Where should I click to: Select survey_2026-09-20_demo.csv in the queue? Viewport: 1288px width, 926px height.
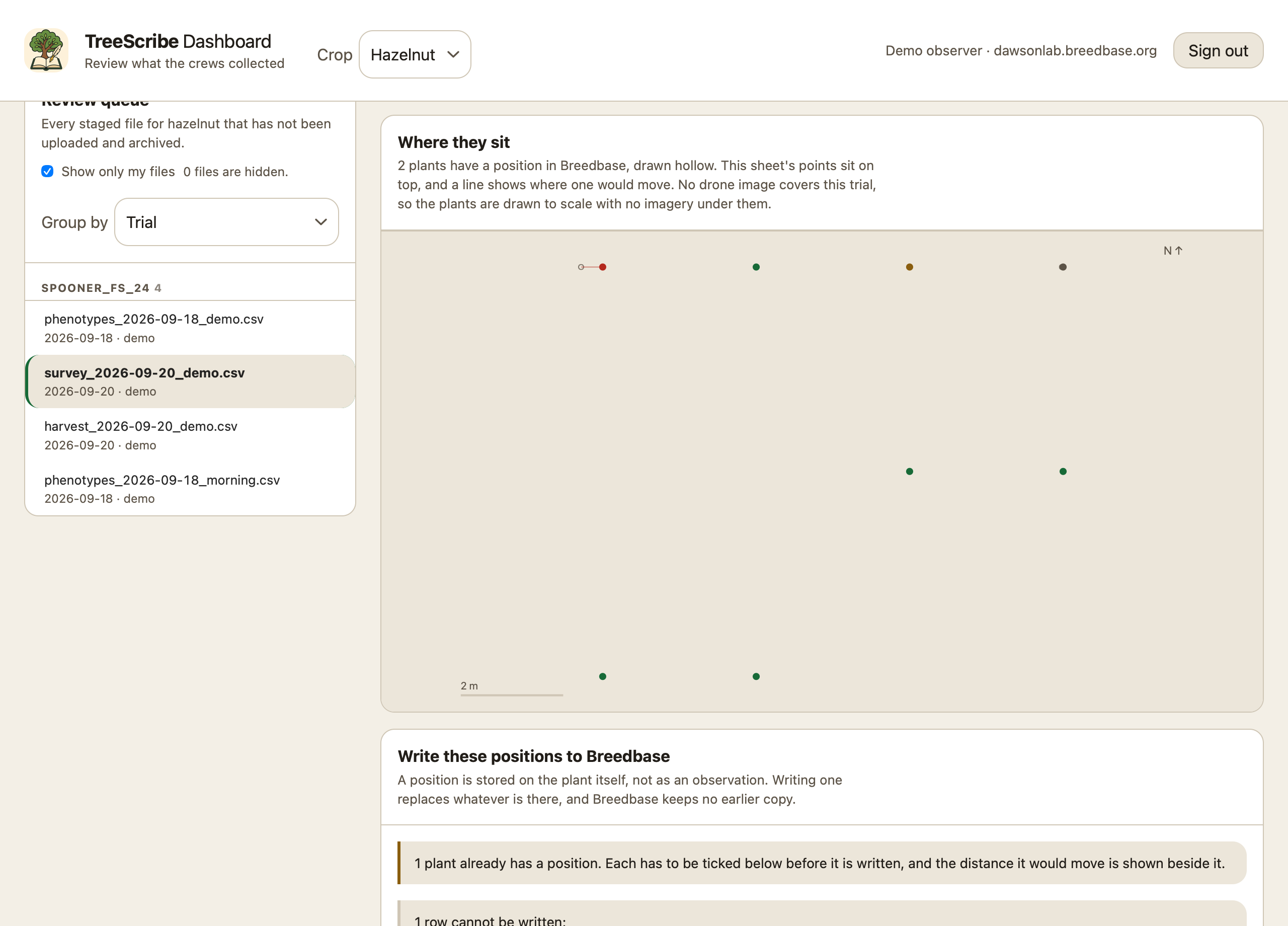pos(190,381)
